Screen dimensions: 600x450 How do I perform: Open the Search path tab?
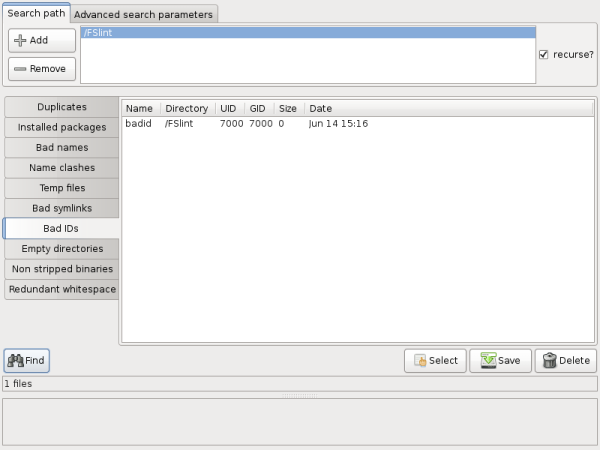35,15
